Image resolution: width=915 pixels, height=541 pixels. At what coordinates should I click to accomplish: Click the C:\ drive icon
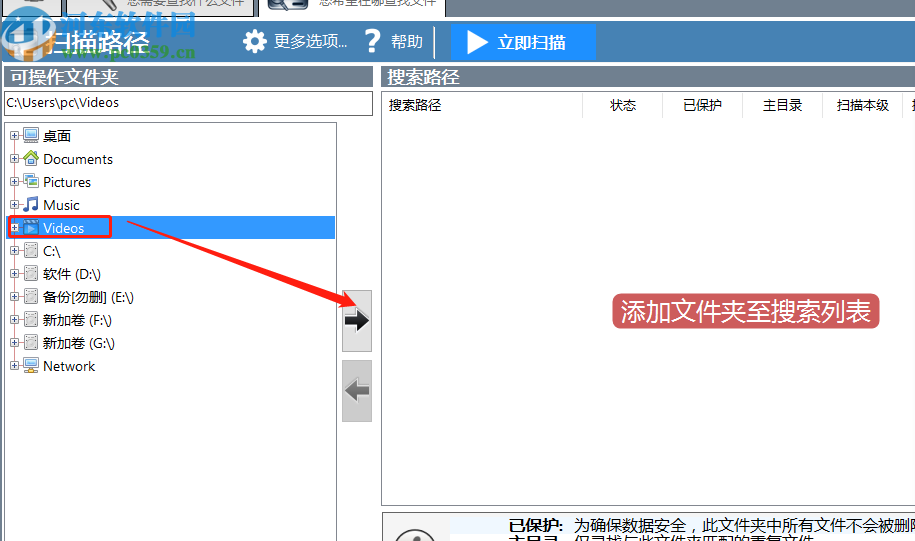pyautogui.click(x=31, y=251)
